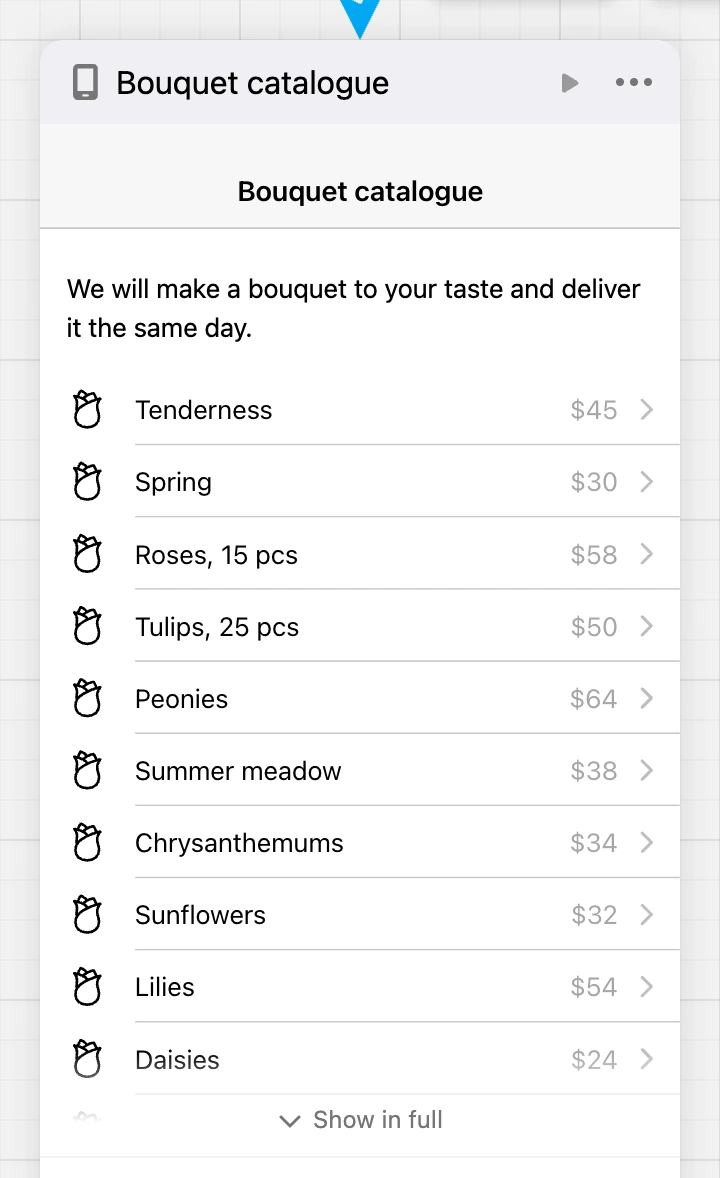Click the rose icon beside Tenderness
The width and height of the screenshot is (720, 1178).
87,409
